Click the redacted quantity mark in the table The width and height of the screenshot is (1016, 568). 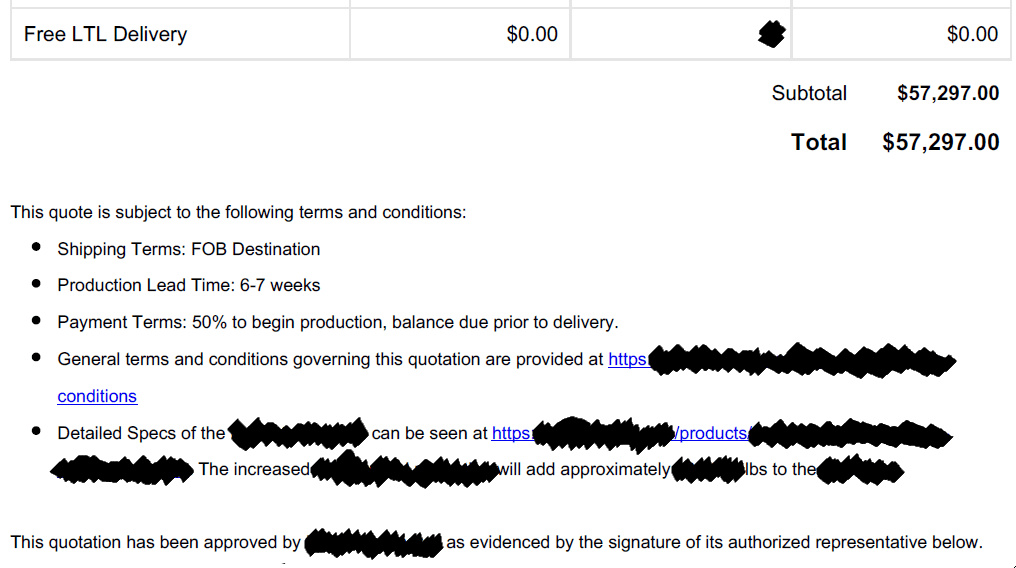tap(771, 34)
